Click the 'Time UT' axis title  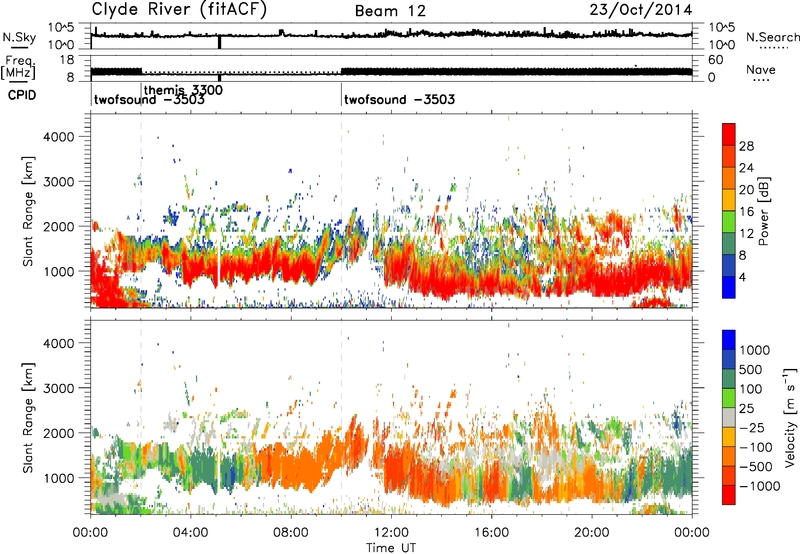391,548
